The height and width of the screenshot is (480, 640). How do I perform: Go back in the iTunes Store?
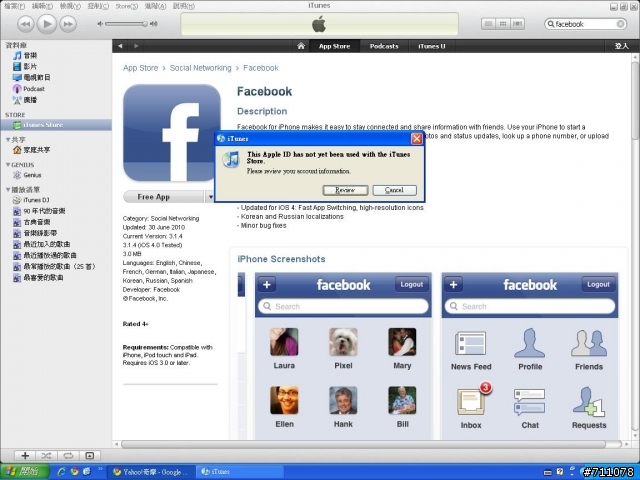(x=120, y=46)
